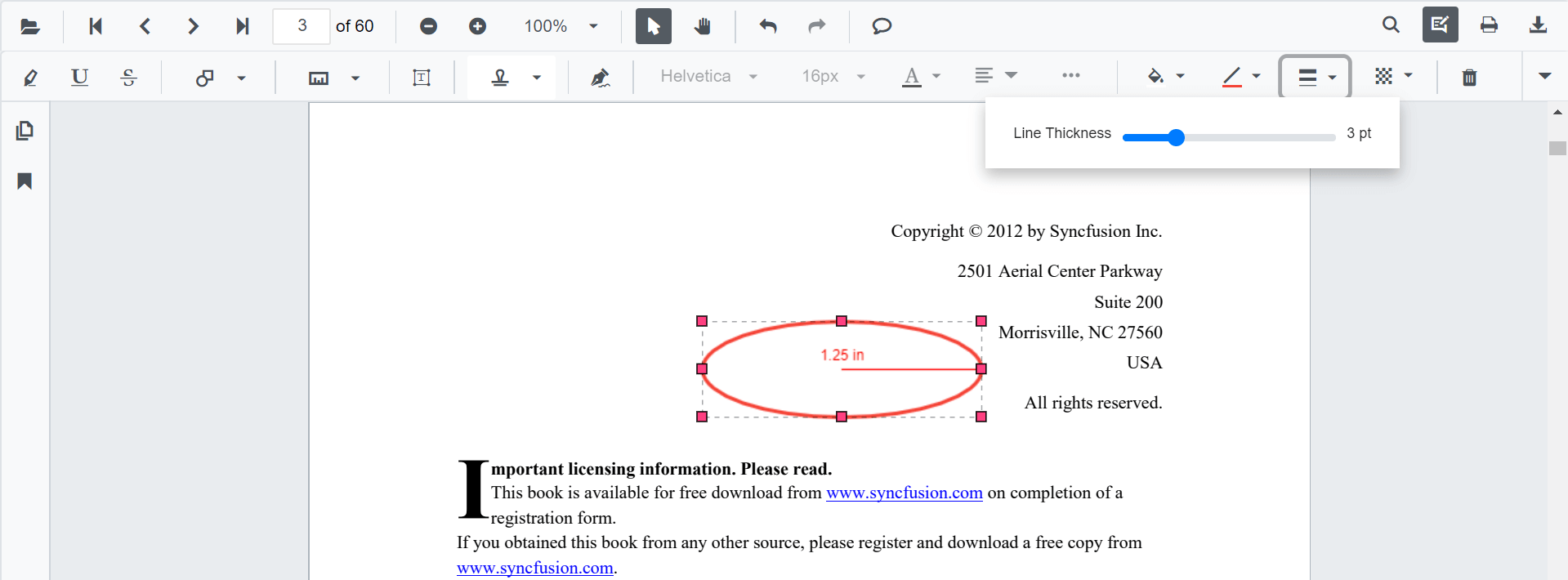This screenshot has height=580, width=1568.
Task: Activate the arrow text selection tool
Action: point(654,26)
